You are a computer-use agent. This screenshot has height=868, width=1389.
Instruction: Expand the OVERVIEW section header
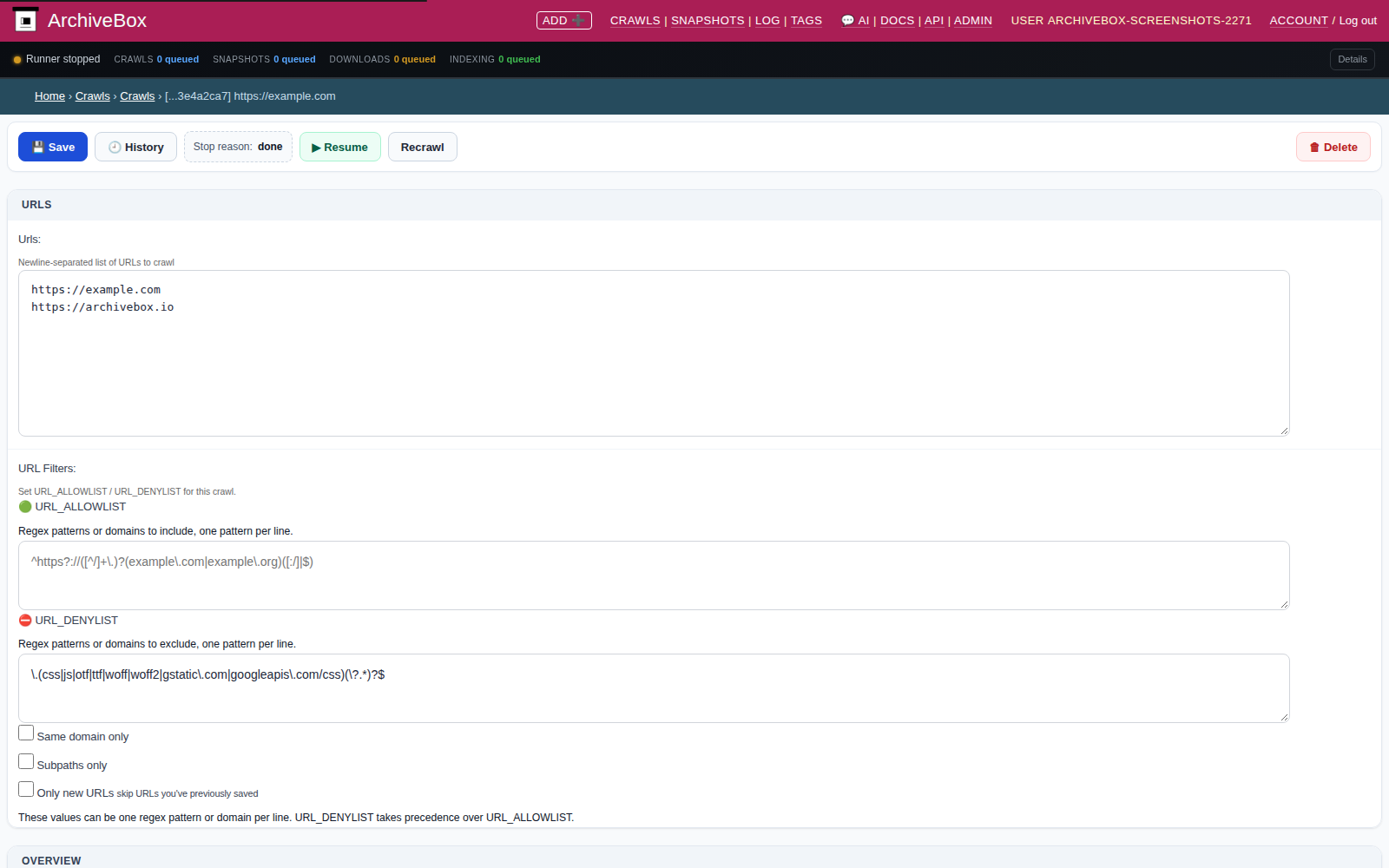point(694,859)
